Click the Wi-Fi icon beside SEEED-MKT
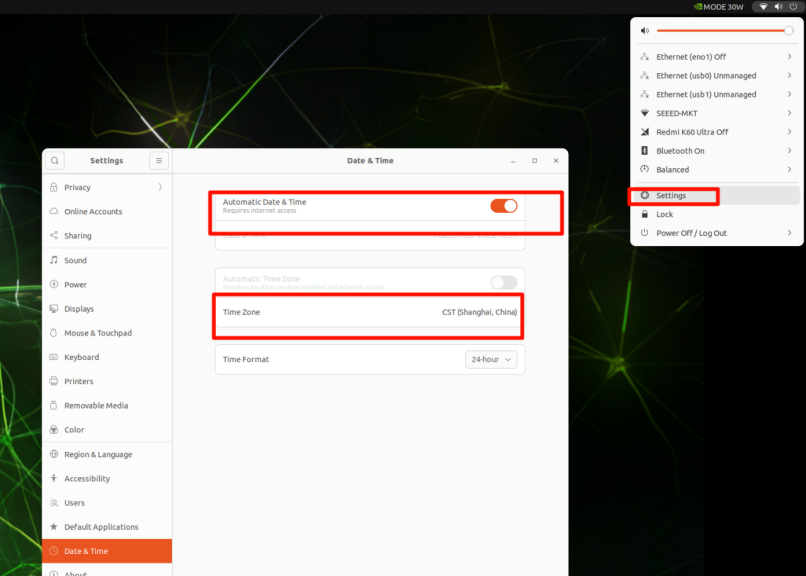 [645, 113]
